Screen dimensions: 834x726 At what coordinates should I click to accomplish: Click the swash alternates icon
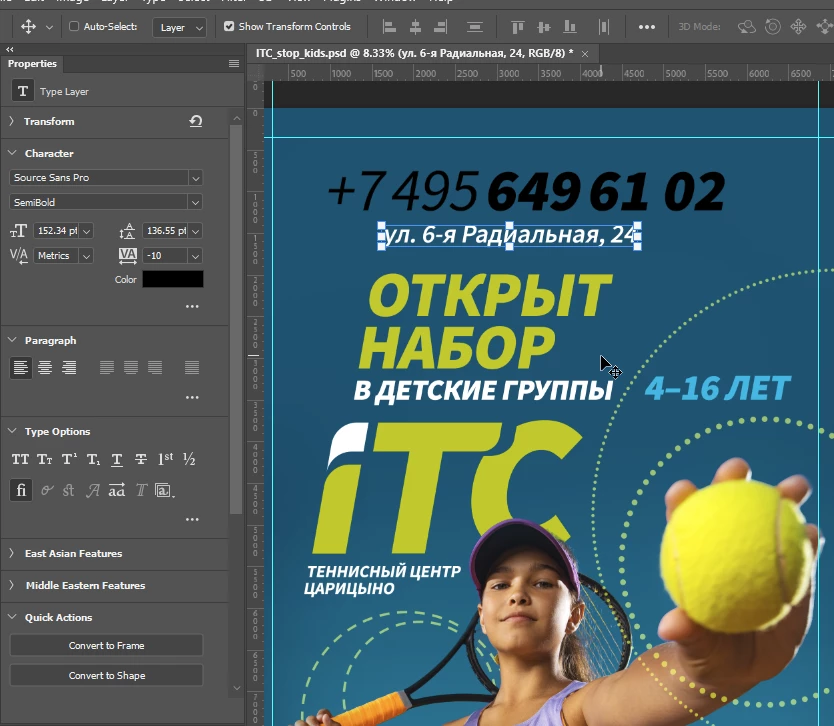click(93, 490)
